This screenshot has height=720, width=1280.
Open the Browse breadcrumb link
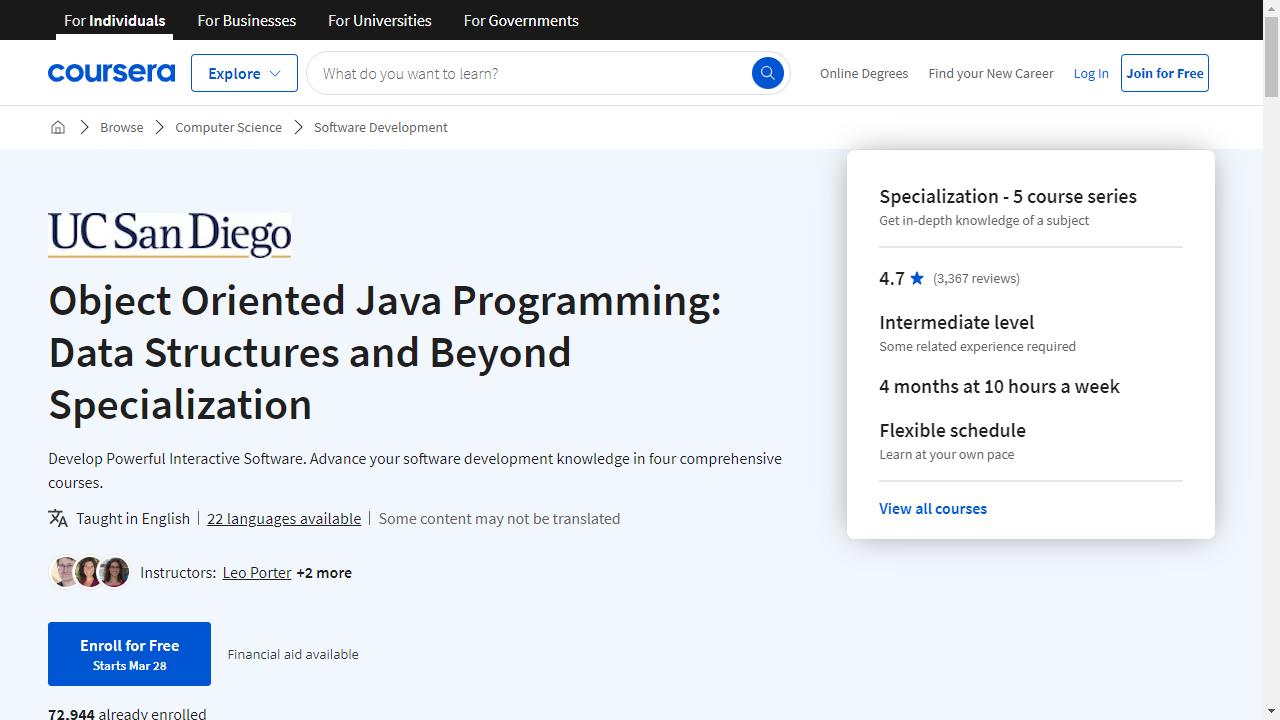(122, 127)
